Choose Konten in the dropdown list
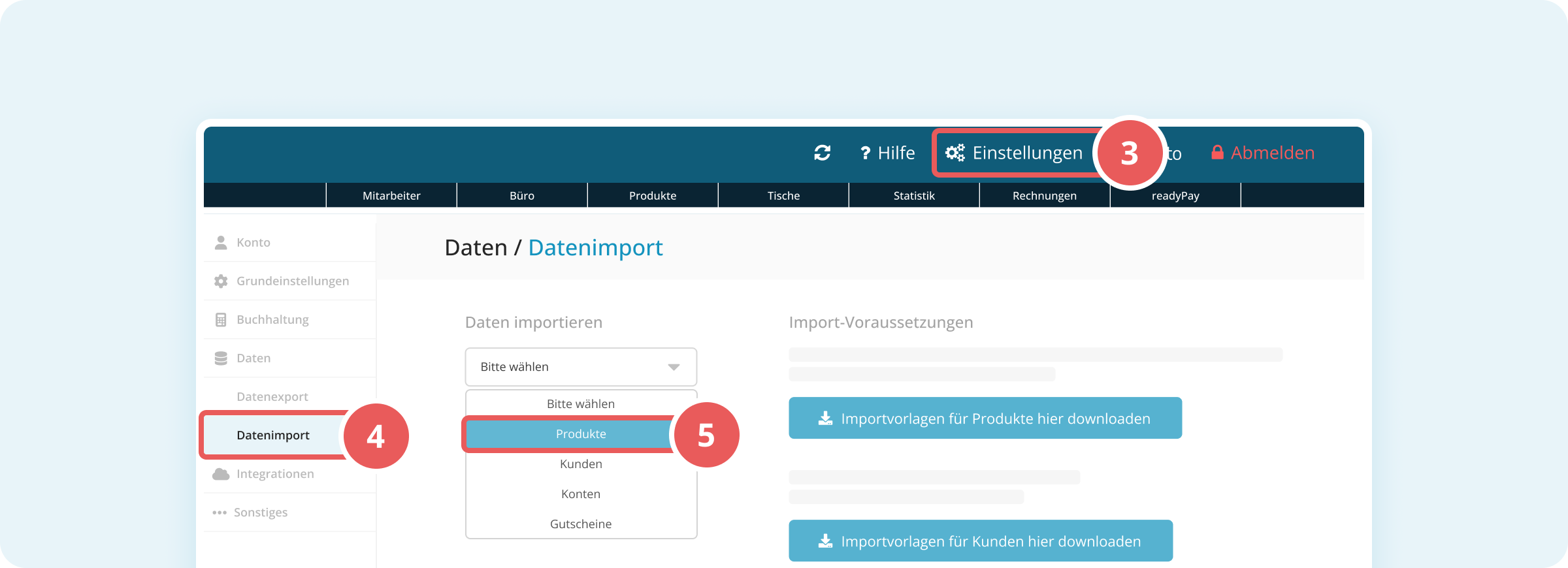Viewport: 1568px width, 568px height. (x=581, y=494)
